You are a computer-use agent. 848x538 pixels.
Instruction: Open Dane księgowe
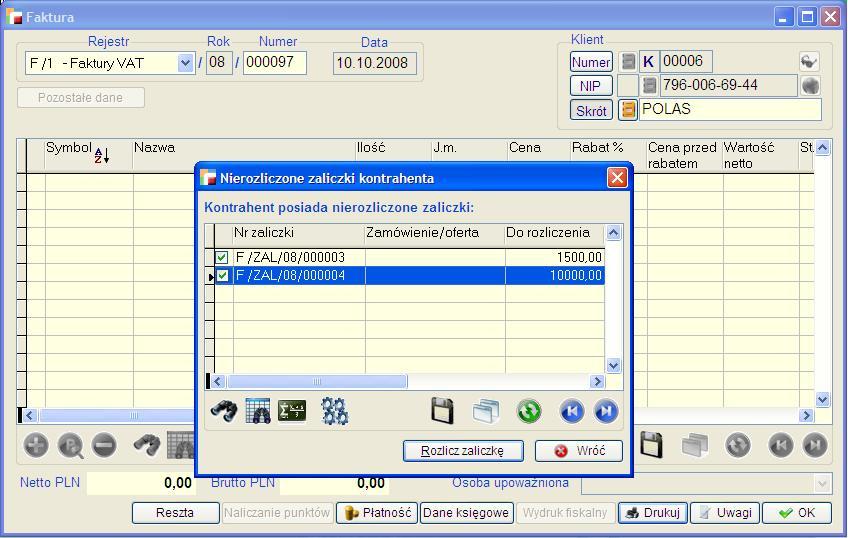pos(466,513)
